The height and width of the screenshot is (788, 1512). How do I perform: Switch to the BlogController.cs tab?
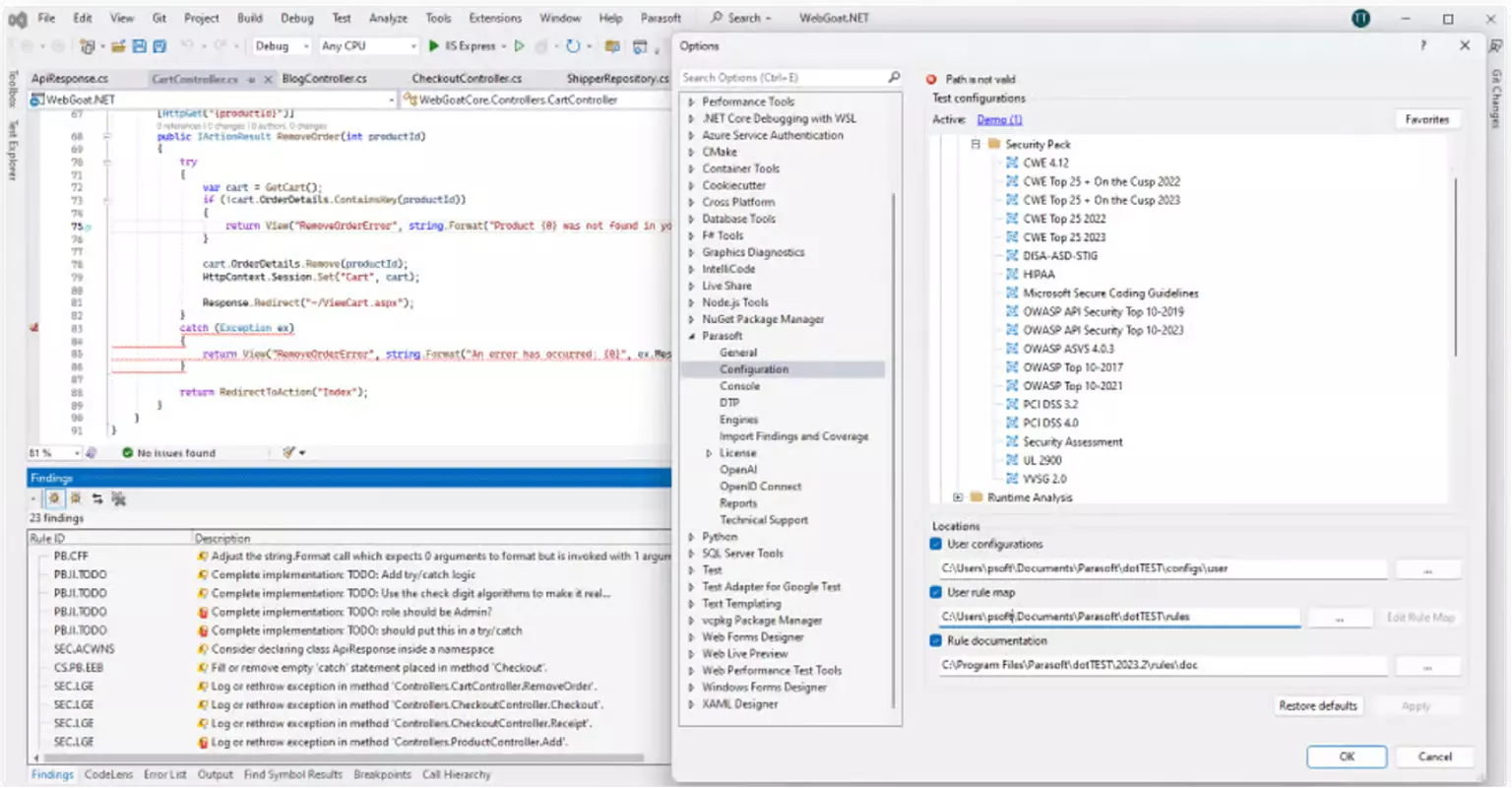(324, 79)
